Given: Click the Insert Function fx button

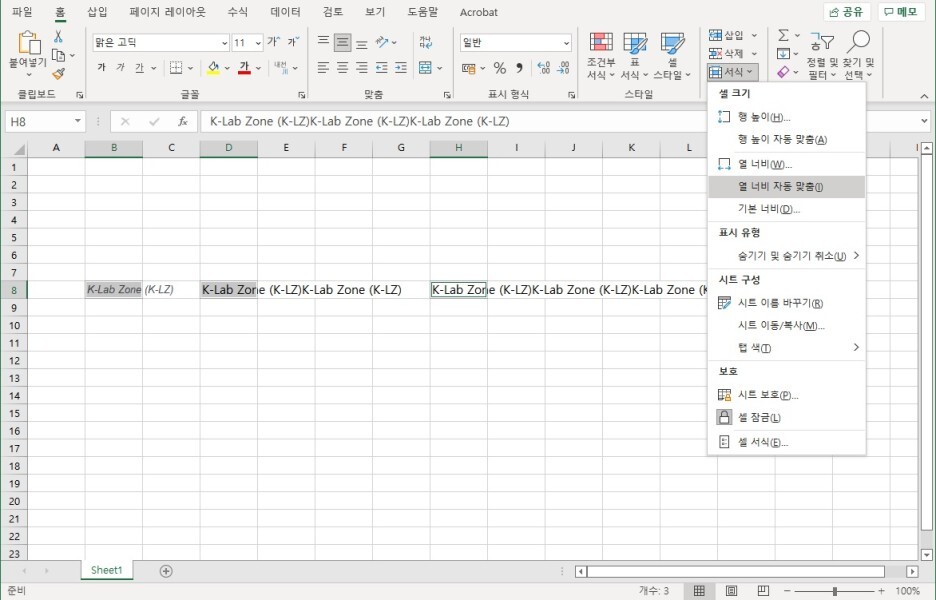Looking at the screenshot, I should tap(183, 121).
